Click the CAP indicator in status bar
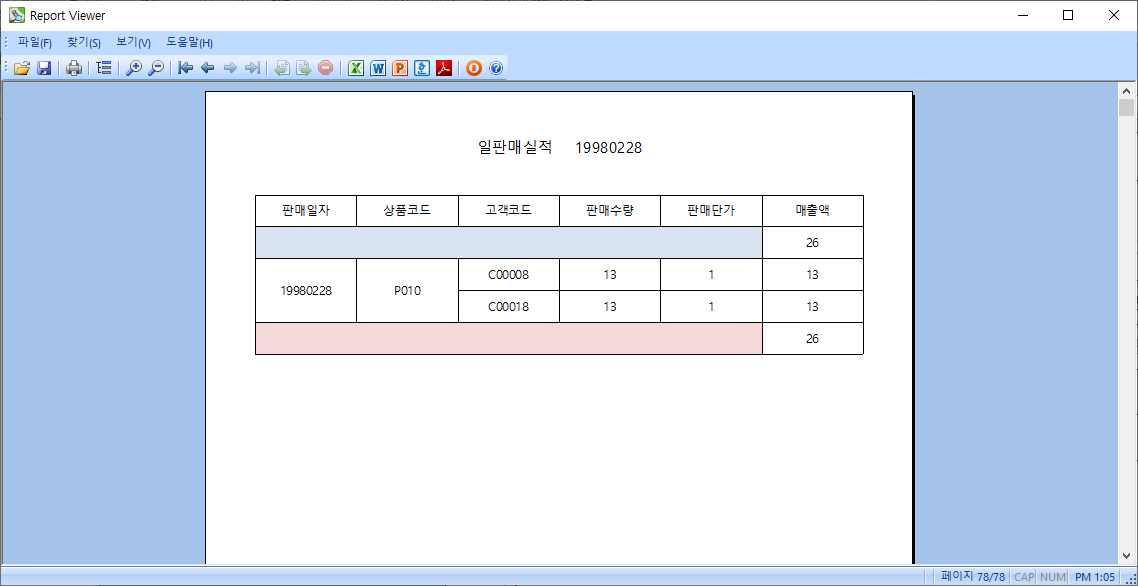 point(1024,577)
